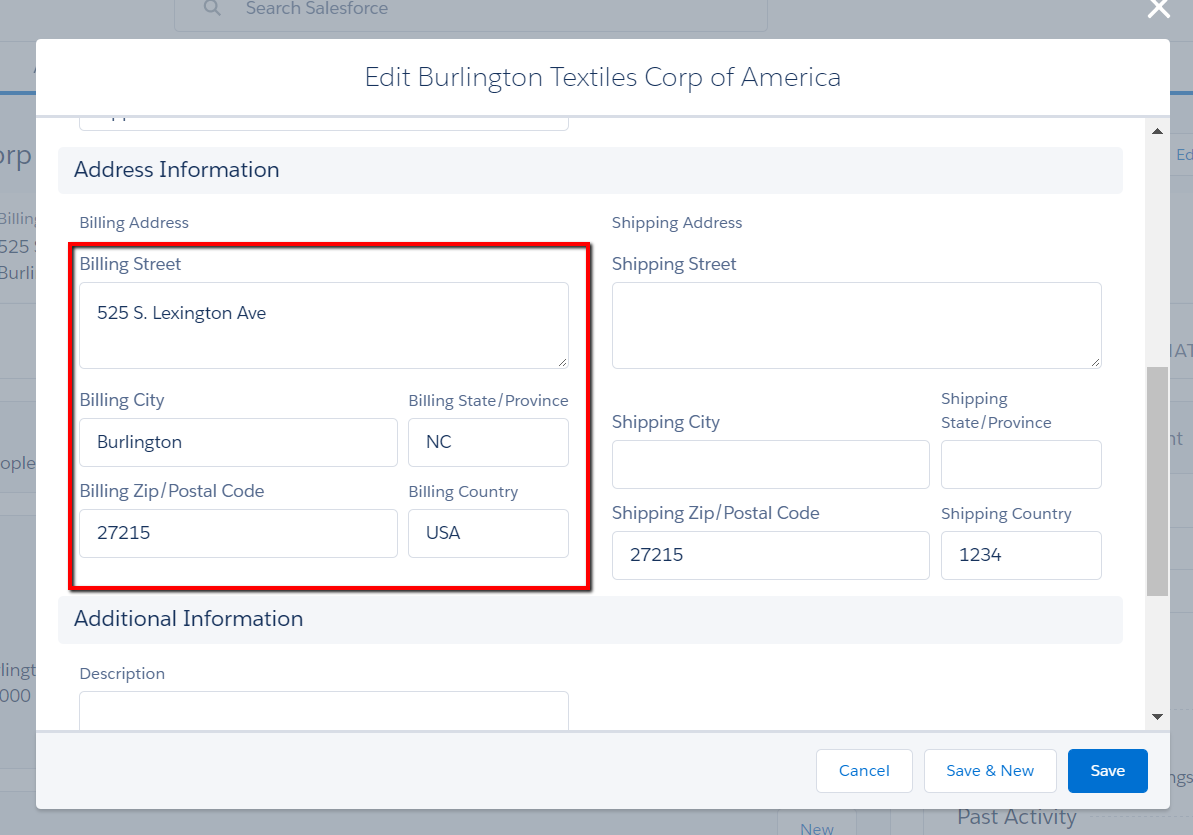
Task: Click the scrollbar down arrow in the dialog
Action: (1157, 716)
